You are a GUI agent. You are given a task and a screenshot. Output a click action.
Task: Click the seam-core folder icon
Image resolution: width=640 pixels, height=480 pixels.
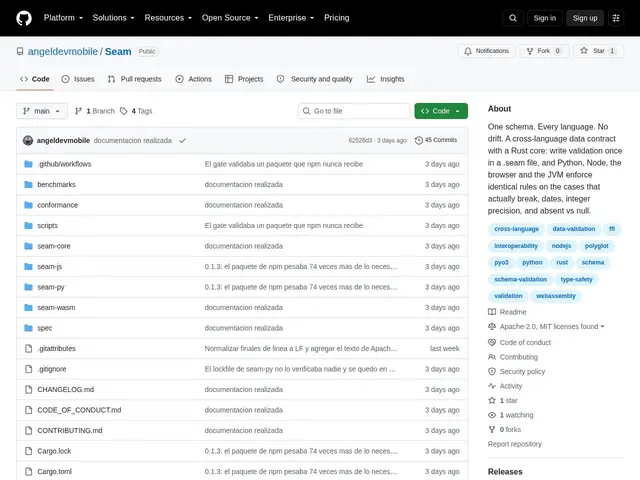click(x=28, y=246)
